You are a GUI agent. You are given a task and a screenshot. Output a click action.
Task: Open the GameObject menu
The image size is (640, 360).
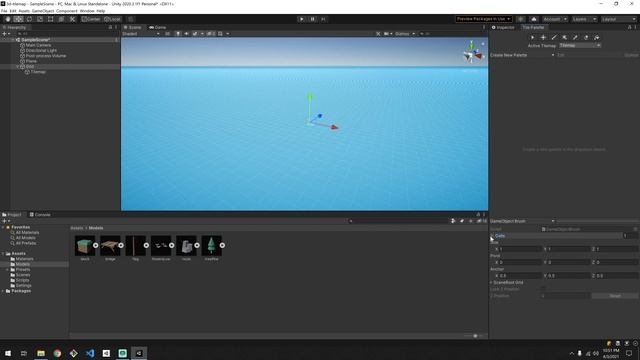(x=43, y=11)
